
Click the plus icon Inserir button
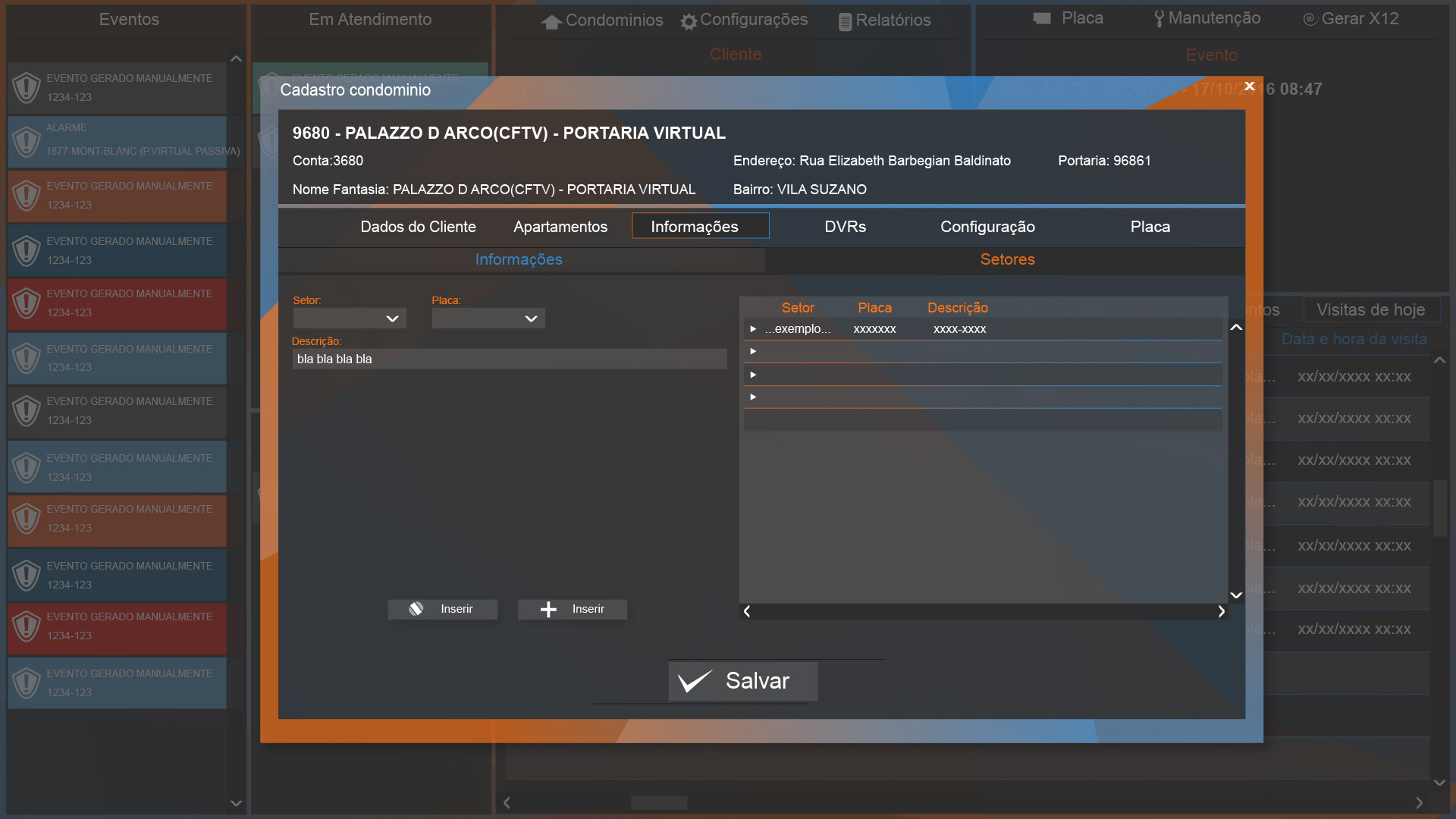[x=573, y=609]
